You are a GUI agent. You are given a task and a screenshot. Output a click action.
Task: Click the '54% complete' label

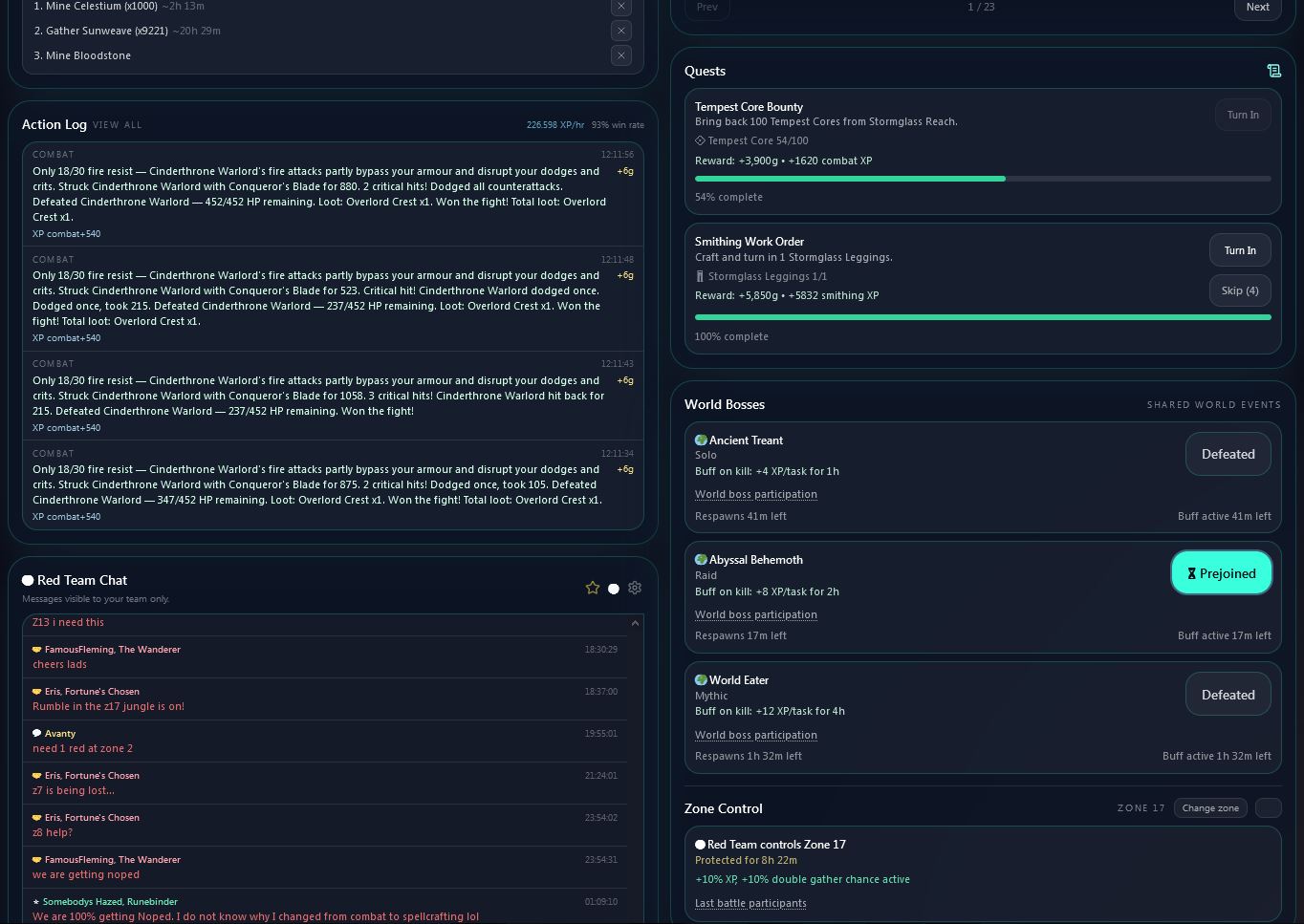tap(728, 198)
